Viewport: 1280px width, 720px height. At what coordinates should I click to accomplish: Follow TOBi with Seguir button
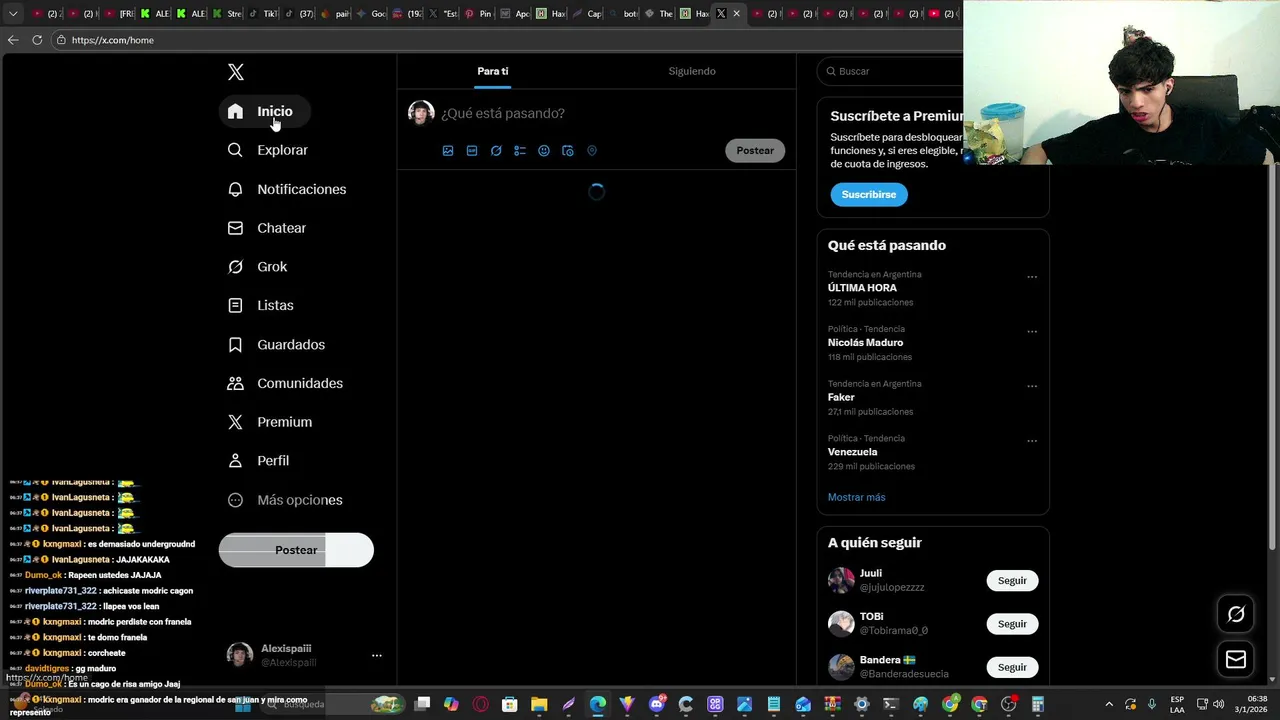[x=1012, y=624]
